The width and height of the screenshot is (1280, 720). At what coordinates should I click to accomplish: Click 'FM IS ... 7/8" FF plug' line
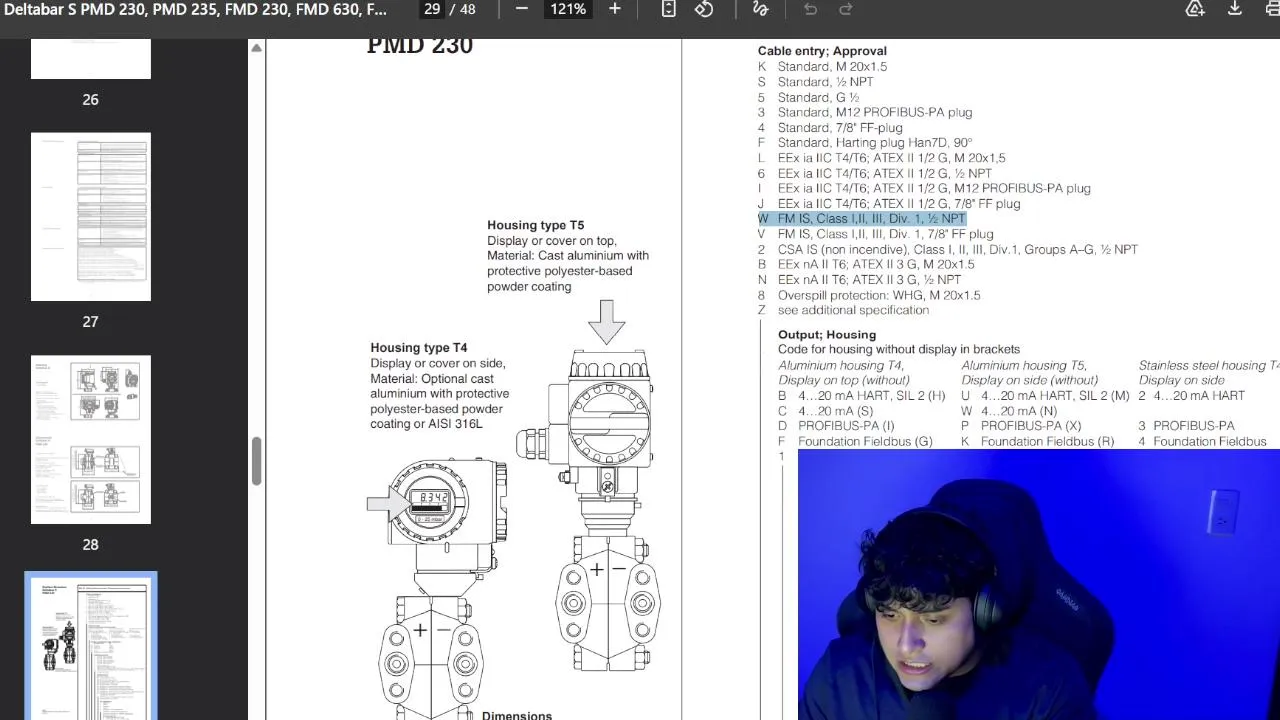tap(885, 234)
